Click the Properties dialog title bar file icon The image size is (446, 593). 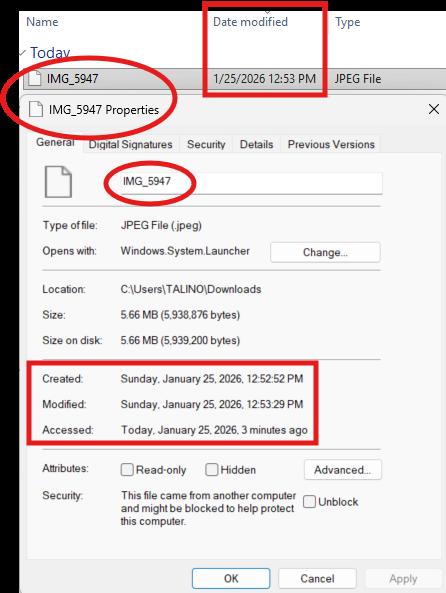pyautogui.click(x=36, y=110)
